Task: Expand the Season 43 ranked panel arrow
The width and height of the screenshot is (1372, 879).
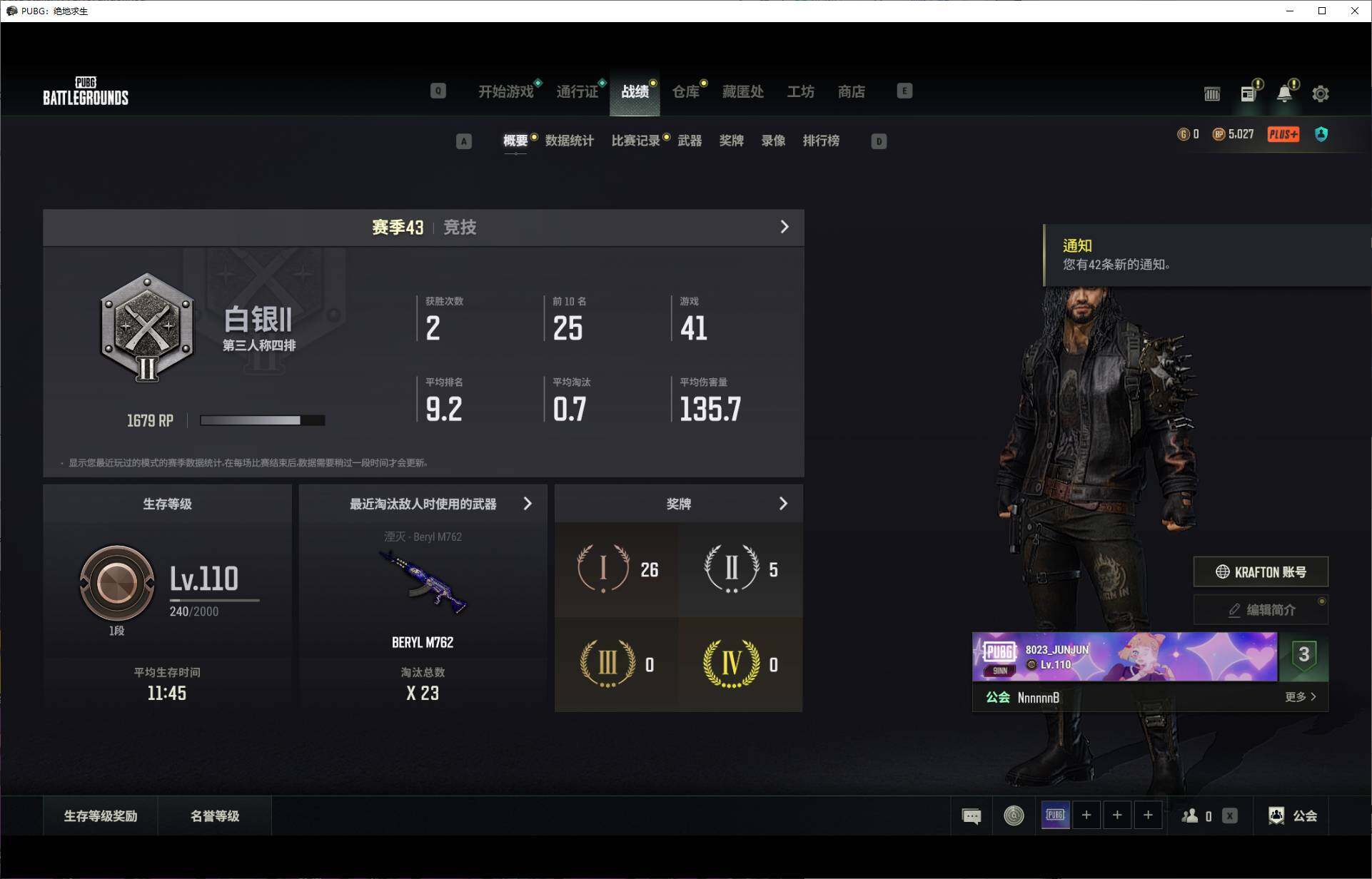Action: pyautogui.click(x=785, y=227)
